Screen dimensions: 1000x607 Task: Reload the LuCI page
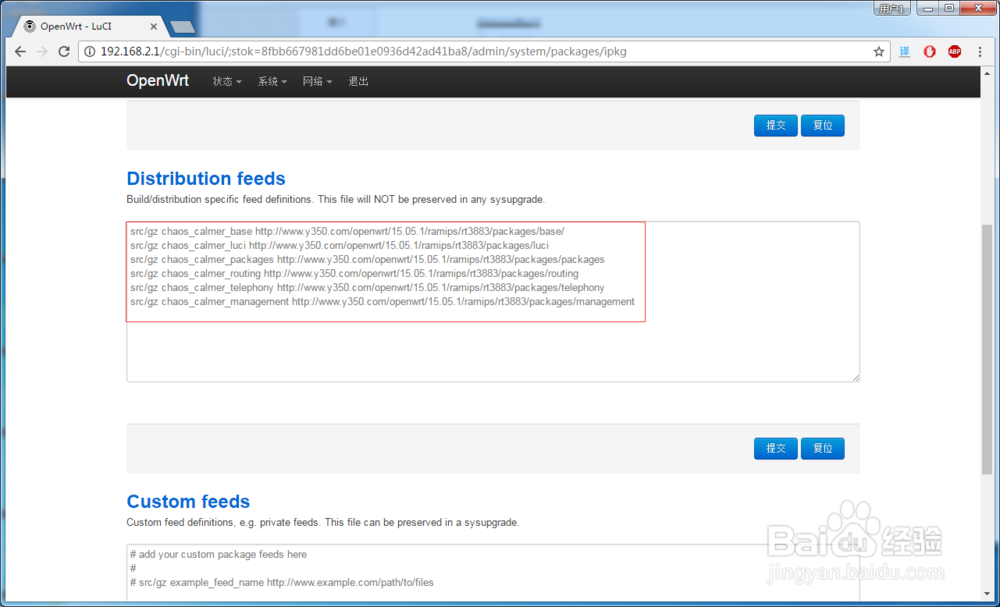click(x=64, y=52)
